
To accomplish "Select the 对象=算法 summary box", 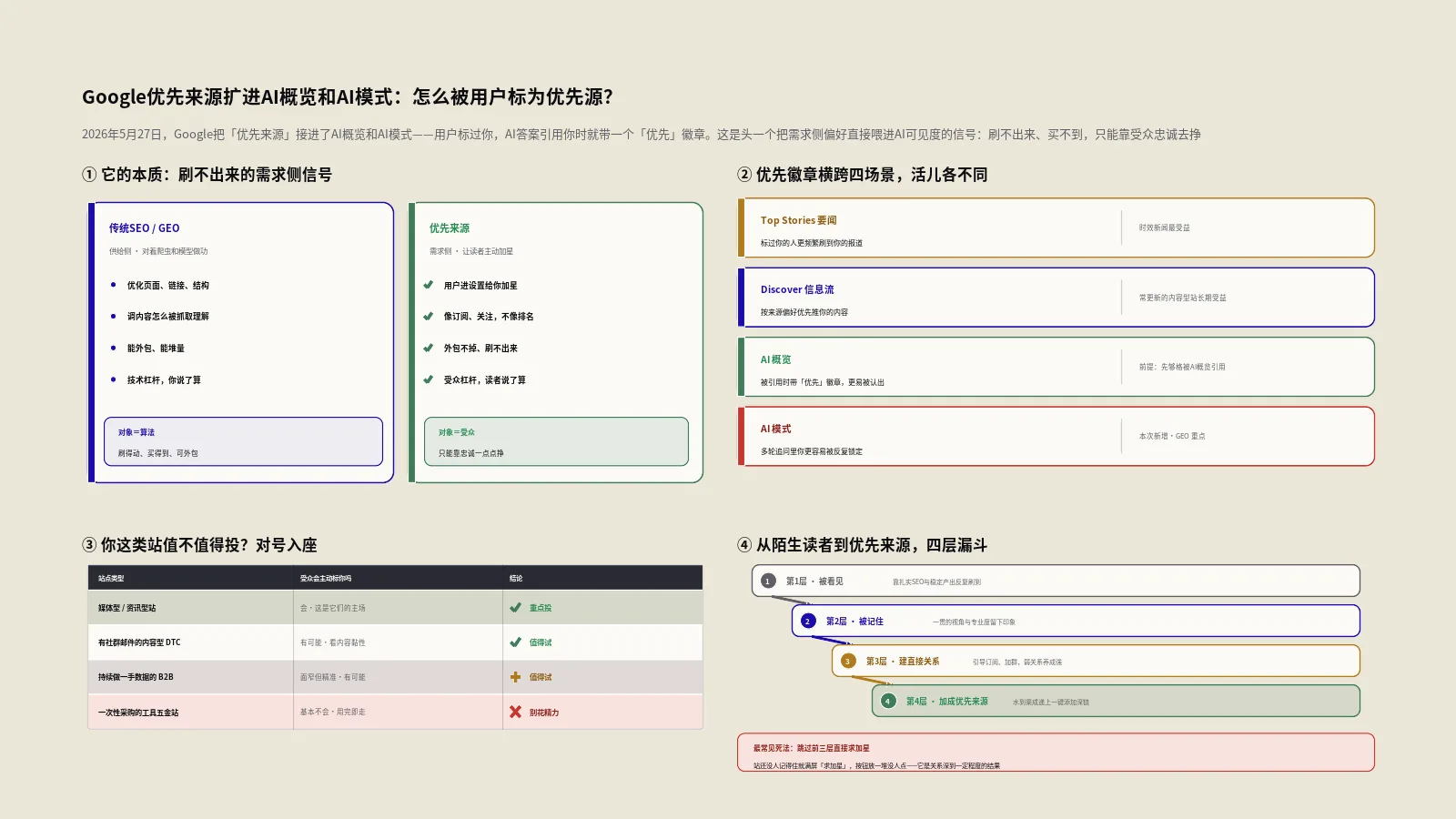I will (243, 441).
